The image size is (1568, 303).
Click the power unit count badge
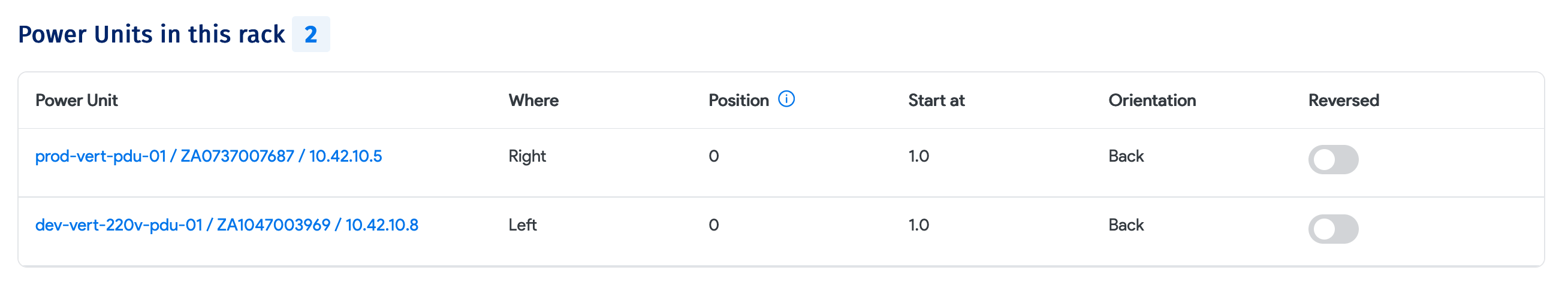[x=310, y=35]
